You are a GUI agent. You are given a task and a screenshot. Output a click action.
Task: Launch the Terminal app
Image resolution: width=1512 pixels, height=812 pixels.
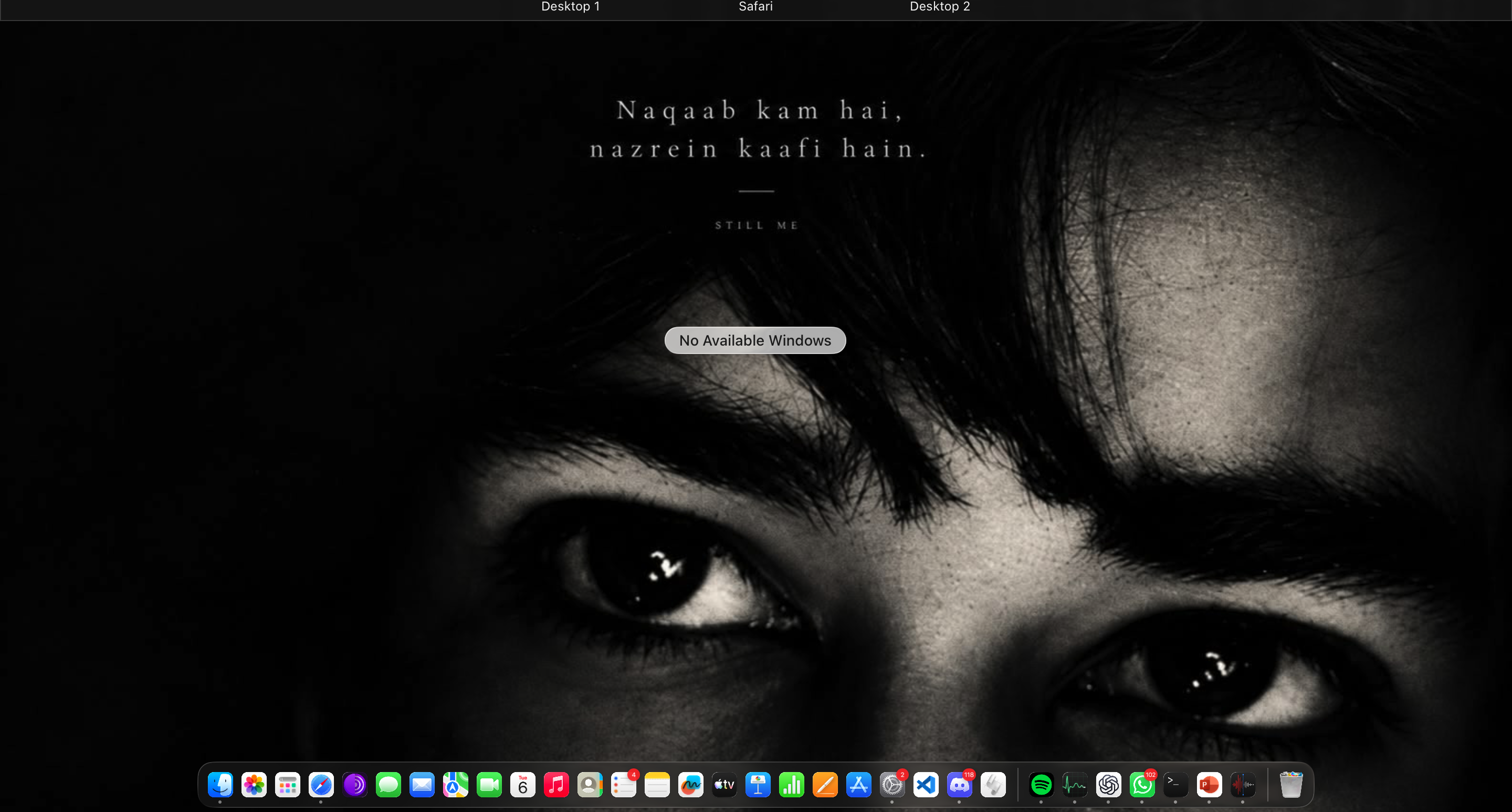1175,784
